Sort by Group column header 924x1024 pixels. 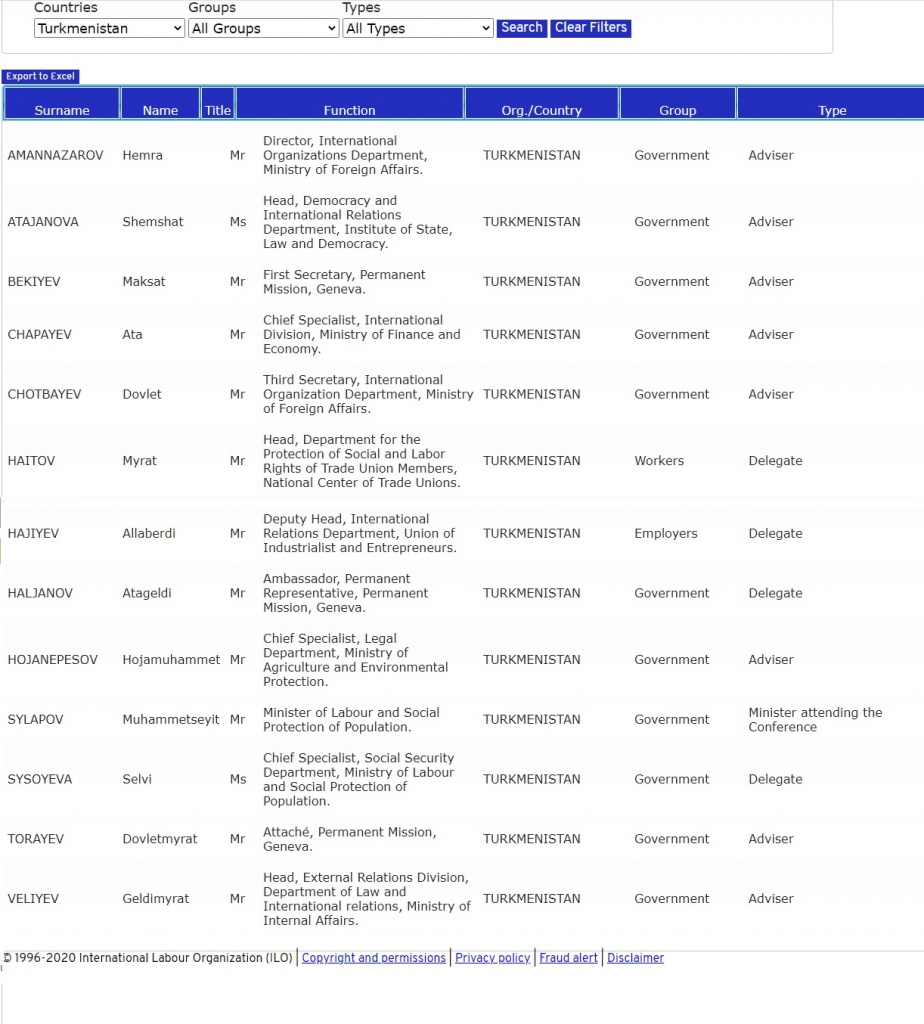coord(677,110)
